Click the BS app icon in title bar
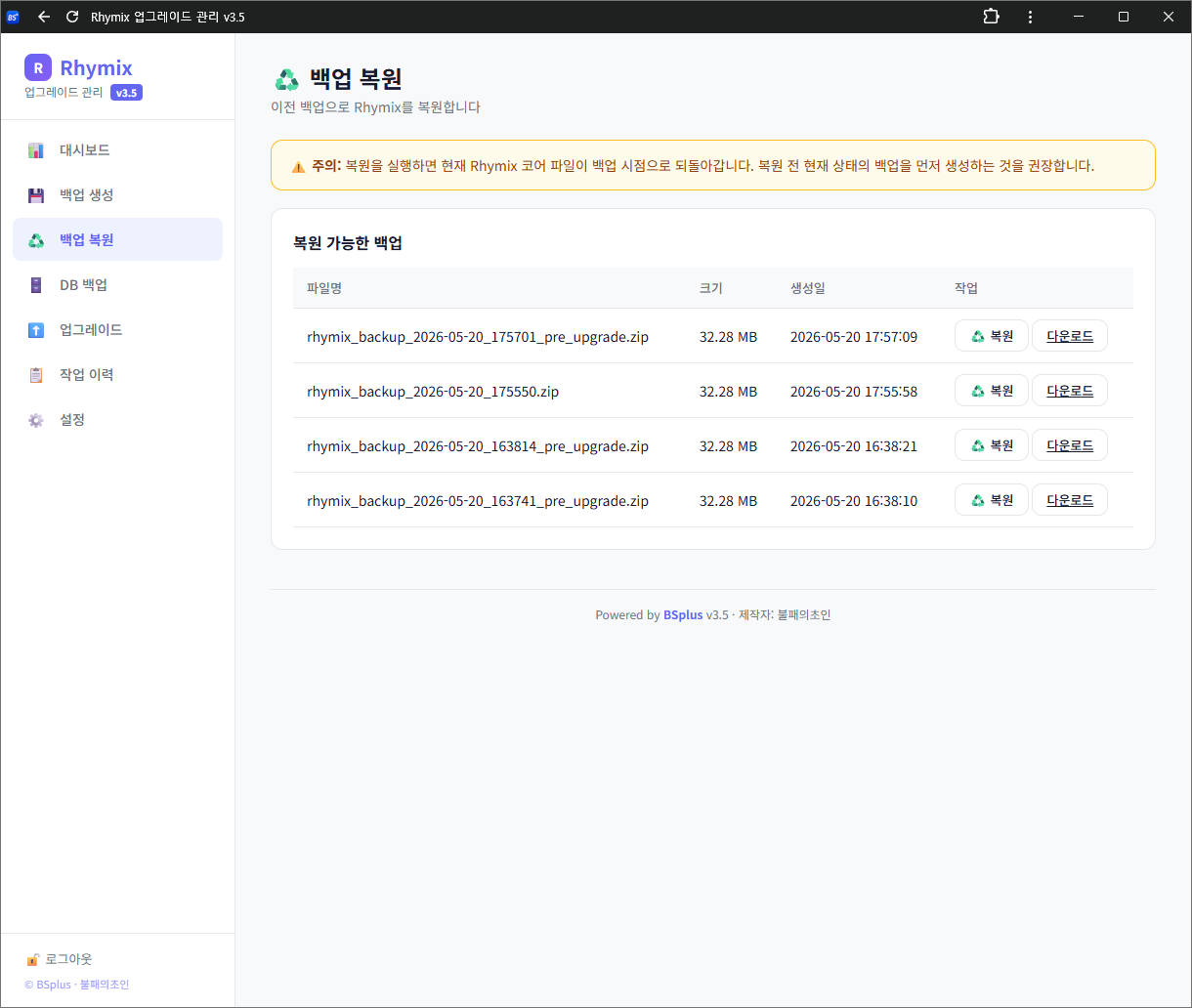Screen dimensions: 1192x1008 point(13,17)
